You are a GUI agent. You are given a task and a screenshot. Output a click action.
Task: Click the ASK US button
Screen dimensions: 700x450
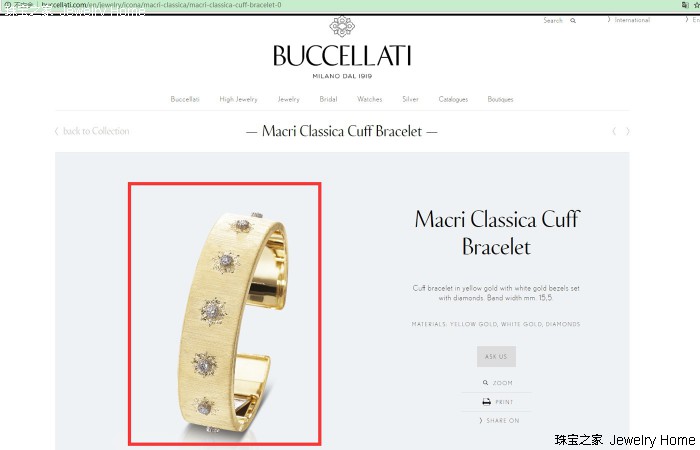(496, 356)
